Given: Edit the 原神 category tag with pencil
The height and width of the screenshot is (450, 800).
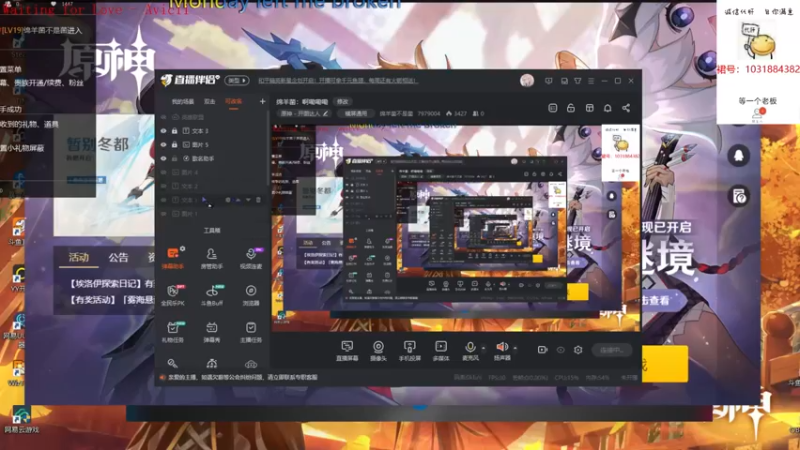Looking at the screenshot, I should pyautogui.click(x=325, y=113).
